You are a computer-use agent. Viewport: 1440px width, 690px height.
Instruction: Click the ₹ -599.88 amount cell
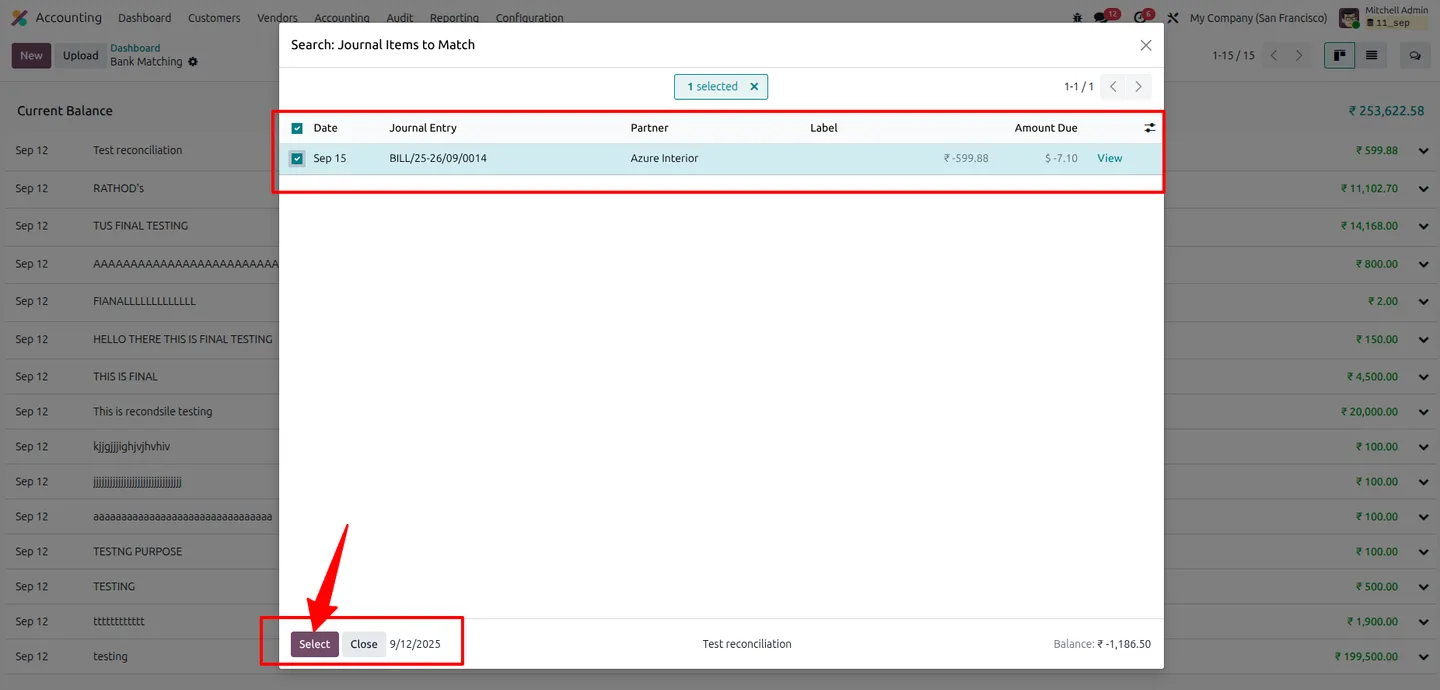point(966,158)
